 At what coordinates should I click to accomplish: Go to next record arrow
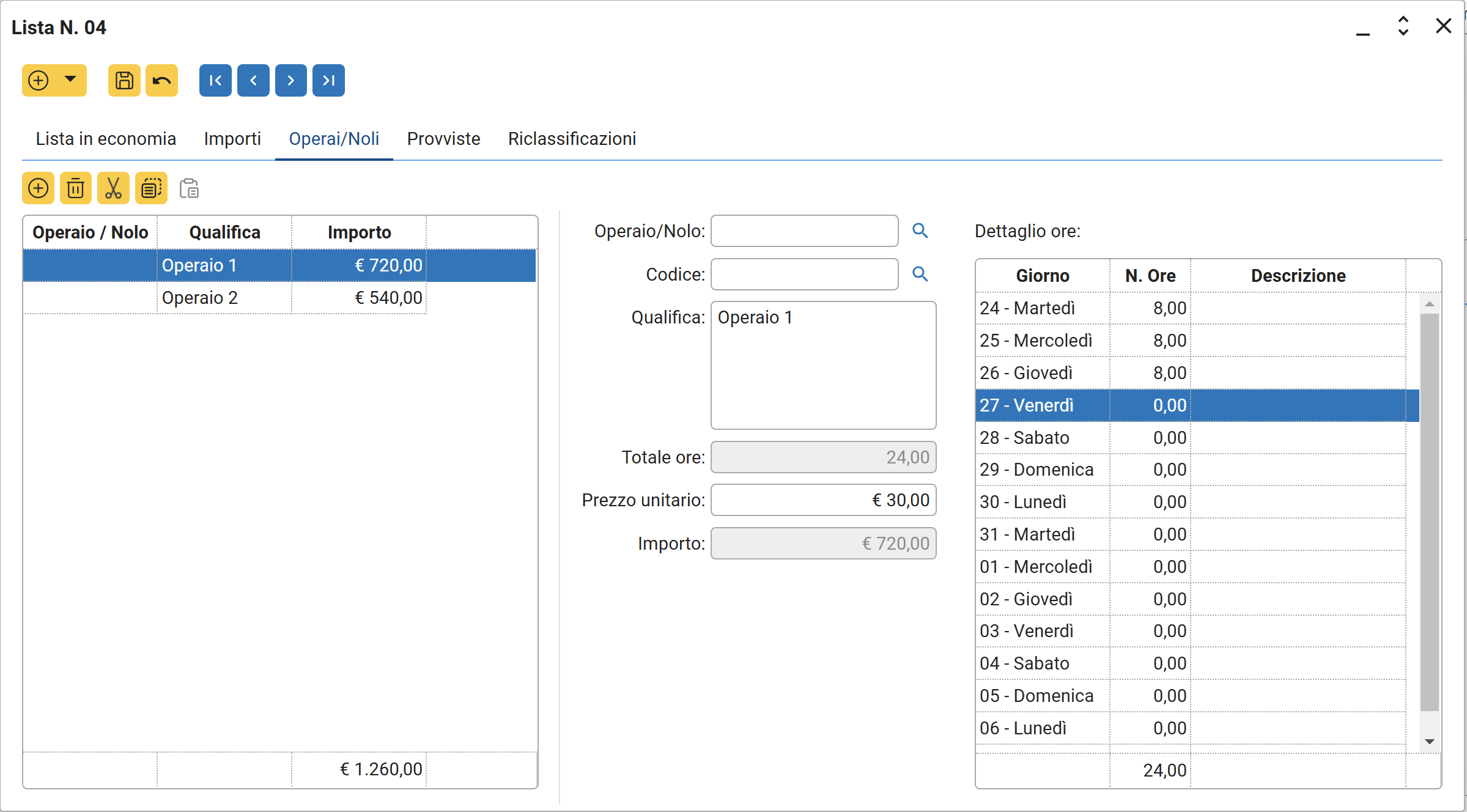point(290,80)
